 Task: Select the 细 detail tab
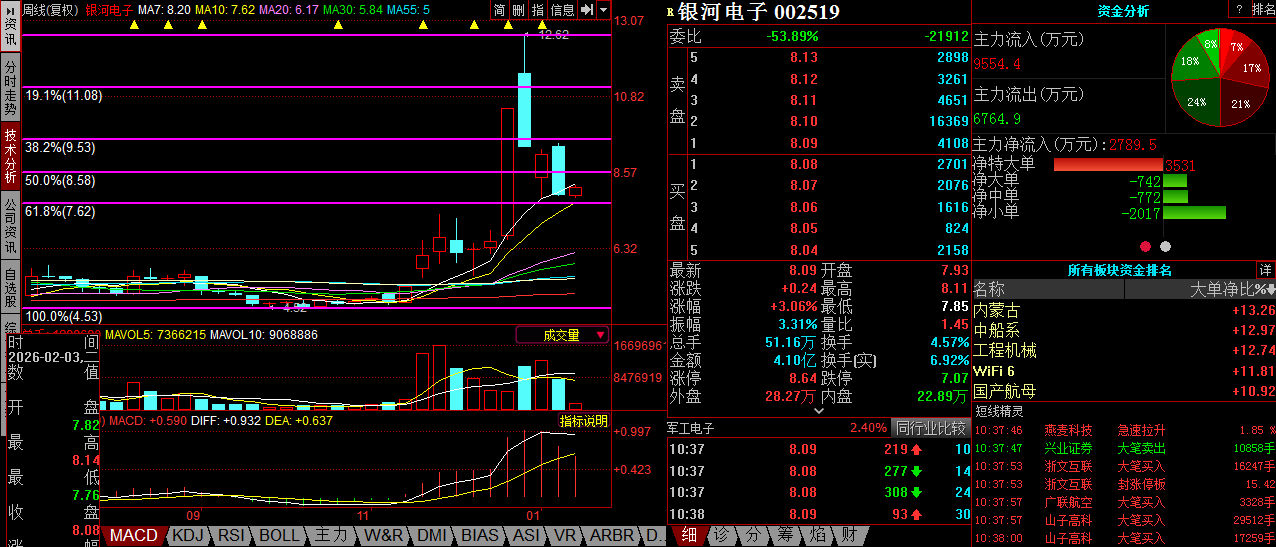pos(688,535)
